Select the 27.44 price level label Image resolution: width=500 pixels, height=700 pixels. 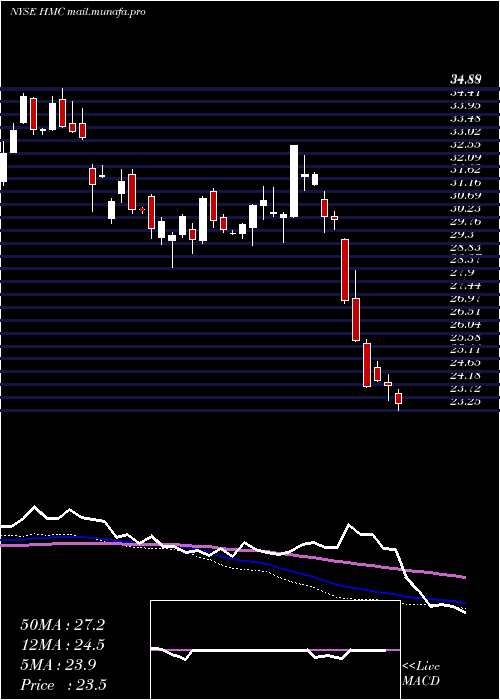[x=466, y=286]
